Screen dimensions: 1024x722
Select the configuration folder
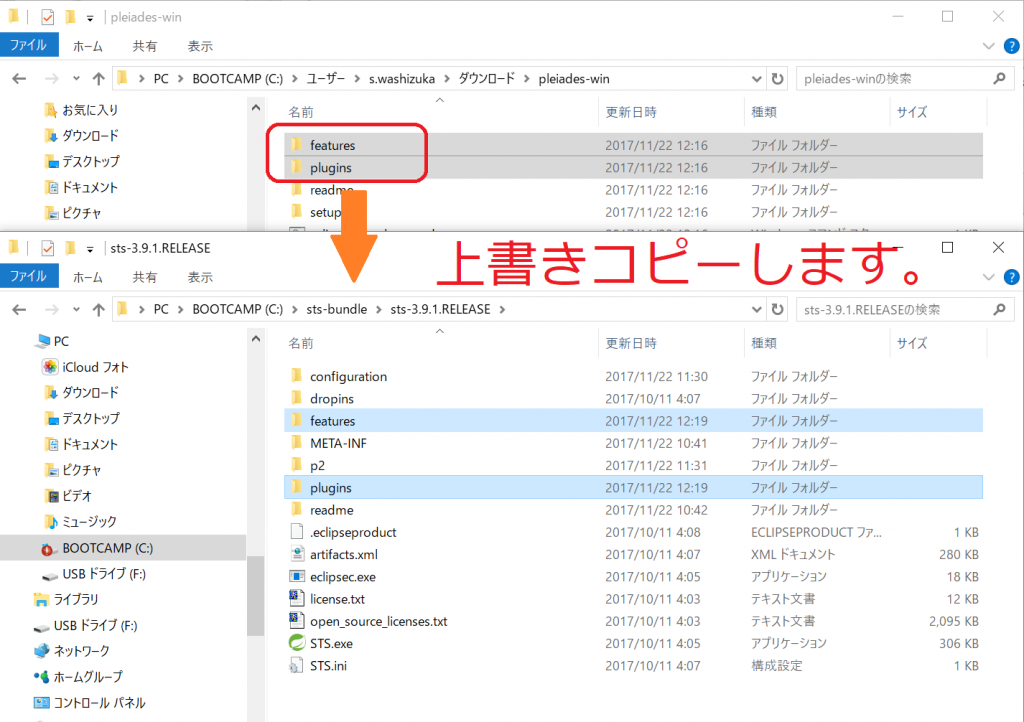[348, 377]
